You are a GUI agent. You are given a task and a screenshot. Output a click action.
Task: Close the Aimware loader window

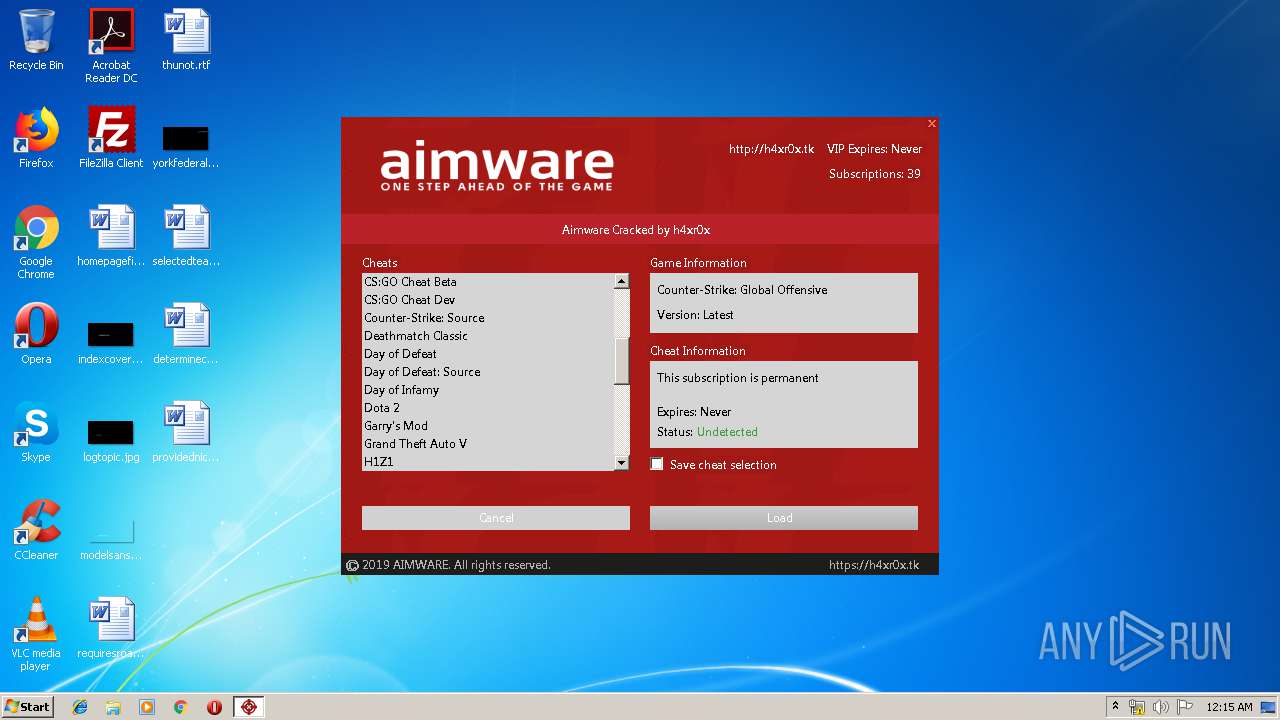click(932, 124)
